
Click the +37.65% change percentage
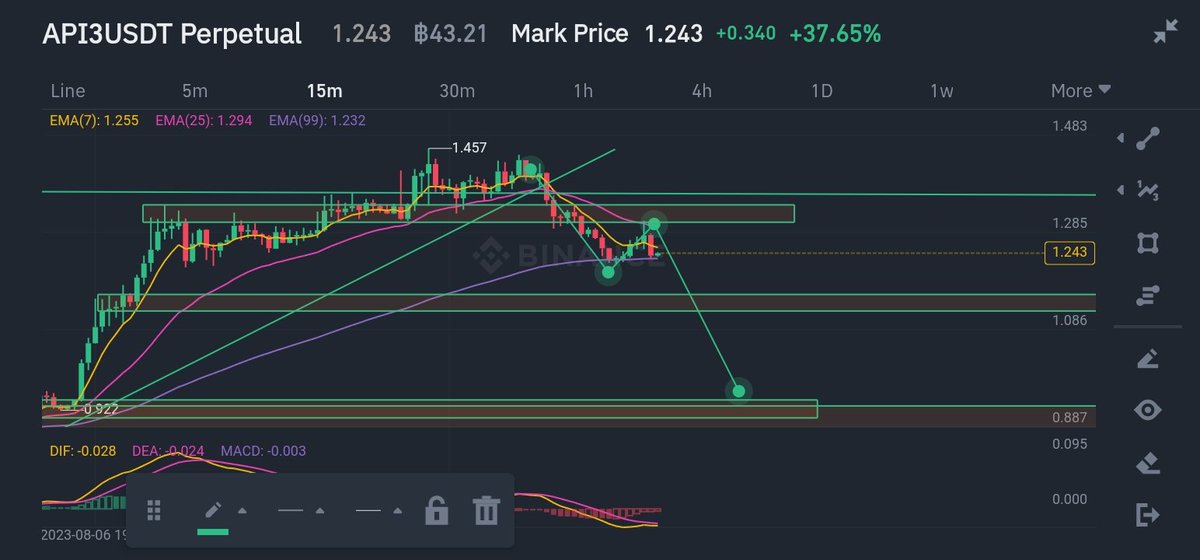pyautogui.click(x=835, y=34)
